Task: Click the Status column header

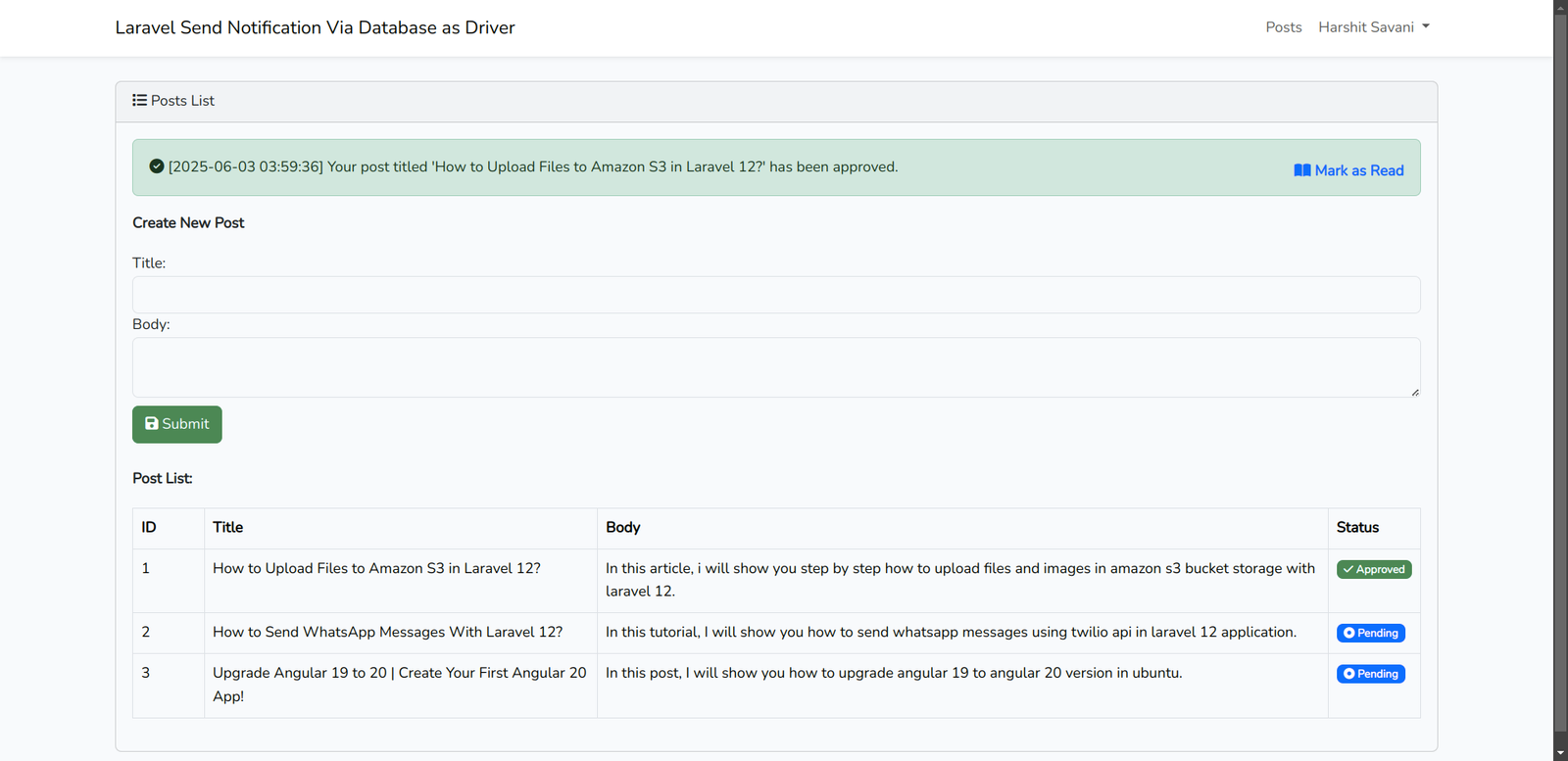Action: [x=1357, y=528]
